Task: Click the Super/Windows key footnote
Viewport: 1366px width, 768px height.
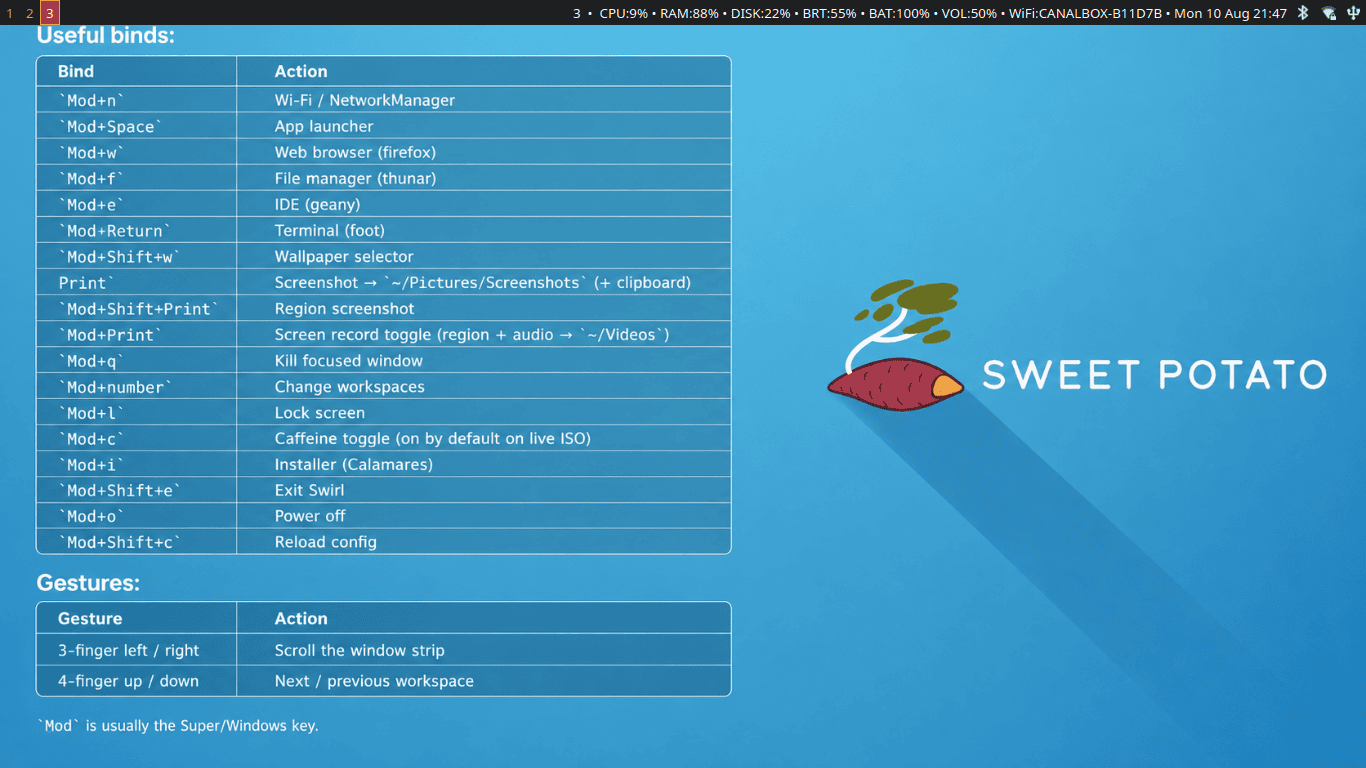Action: pyautogui.click(x=177, y=726)
